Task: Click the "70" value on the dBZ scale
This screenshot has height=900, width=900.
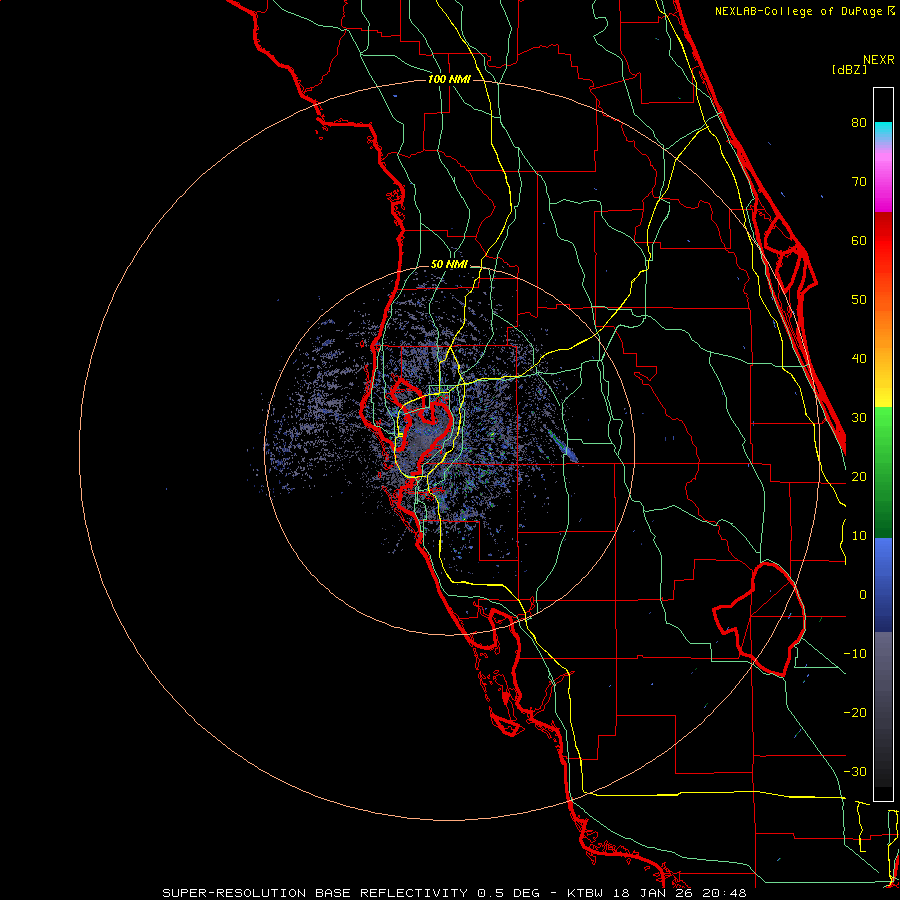Action: pos(859,182)
